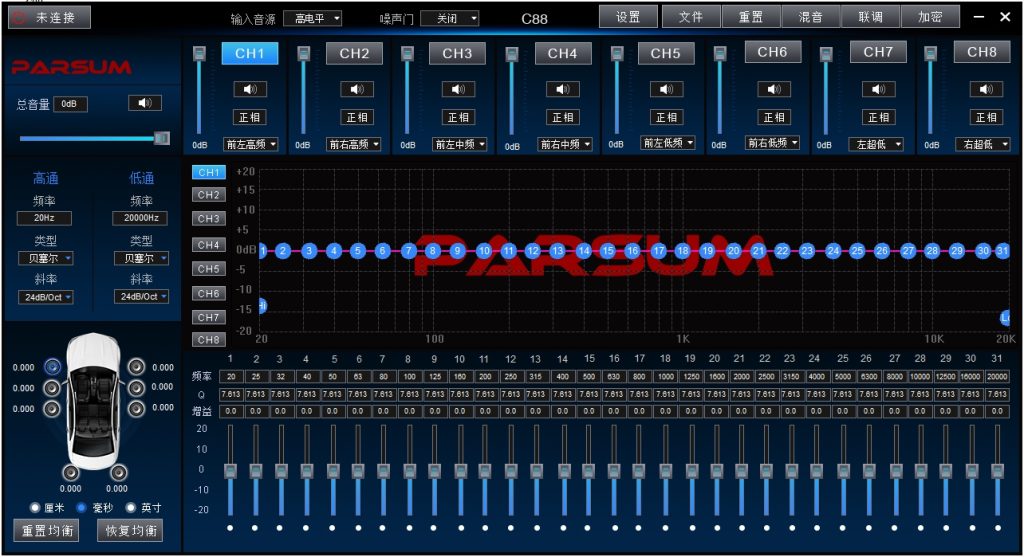Open the 输入音源 高电平 dropdown

tap(313, 18)
